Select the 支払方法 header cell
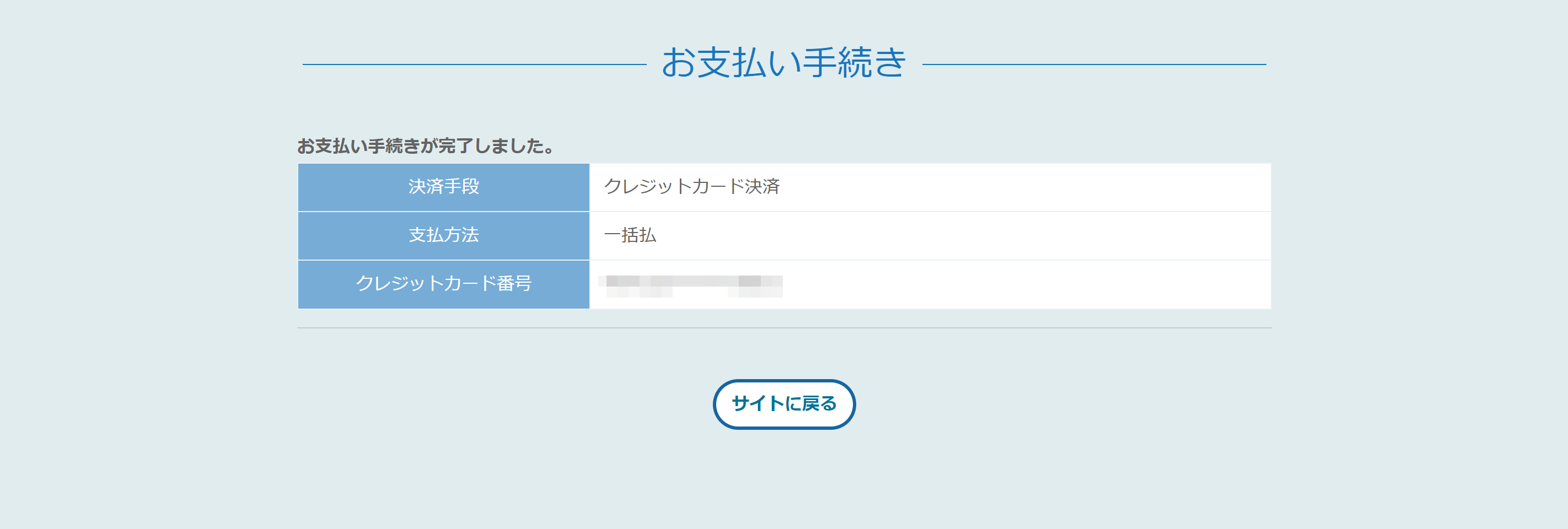 [x=444, y=235]
